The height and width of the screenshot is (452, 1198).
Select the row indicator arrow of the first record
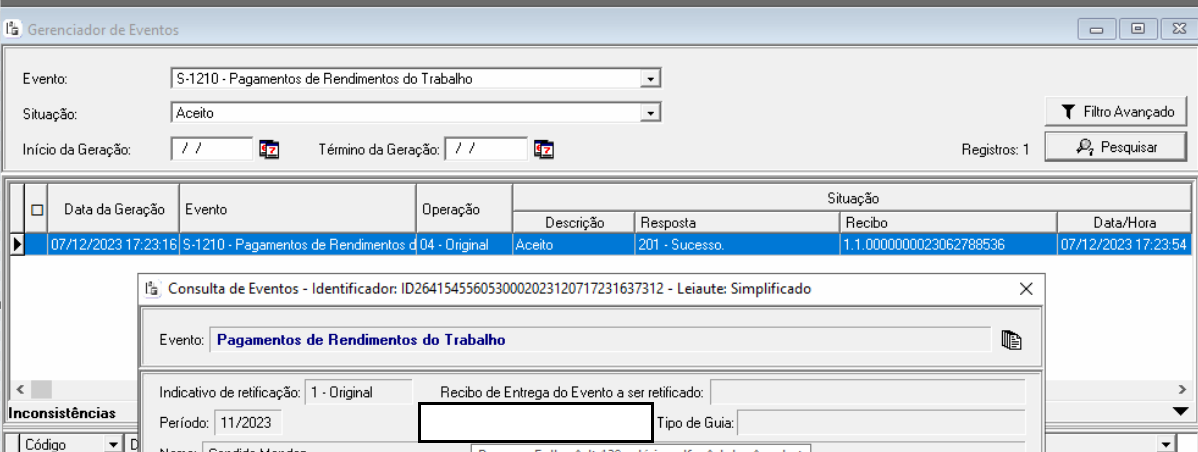click(17, 243)
